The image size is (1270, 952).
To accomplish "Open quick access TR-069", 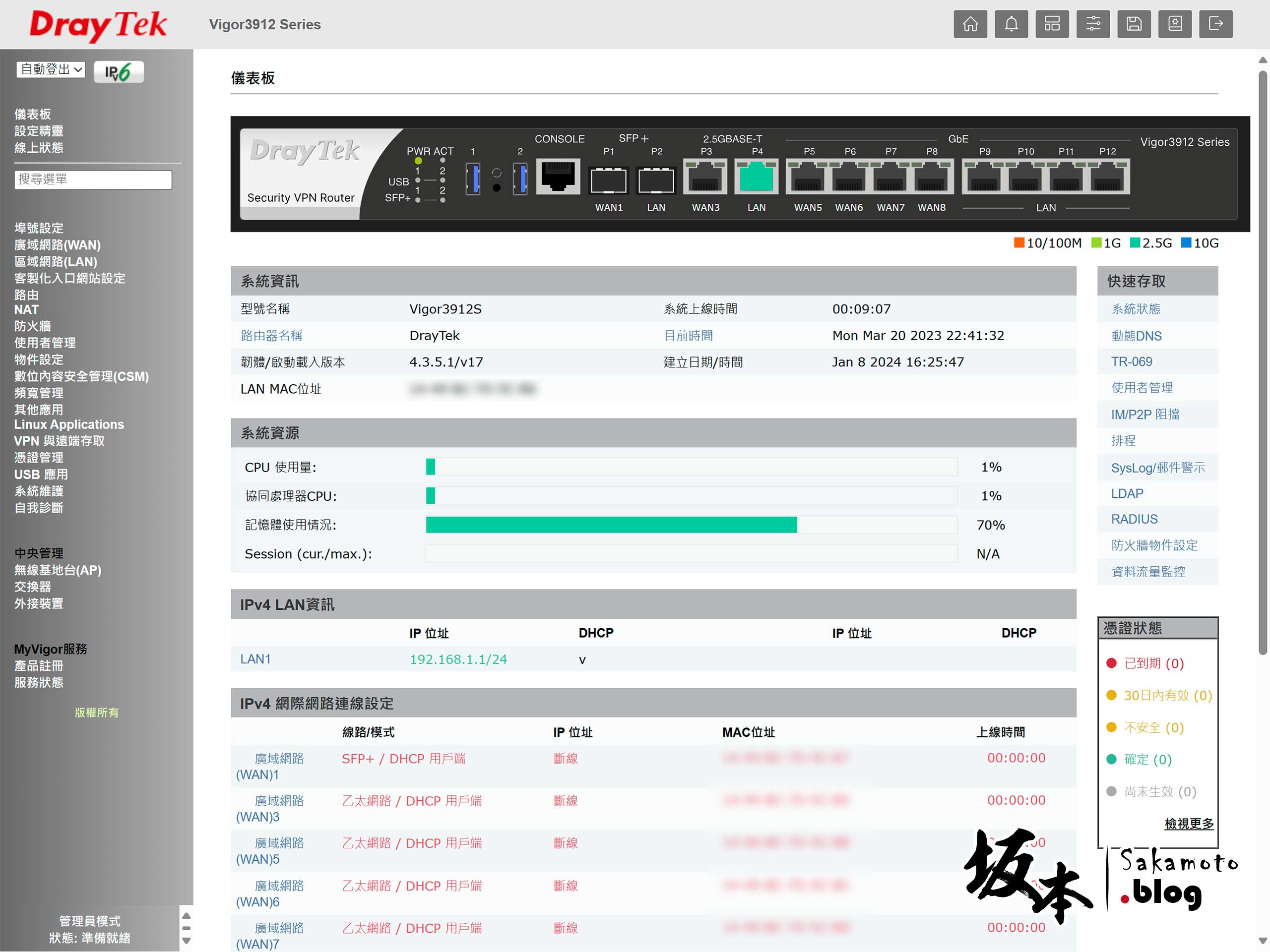I will pos(1131,361).
